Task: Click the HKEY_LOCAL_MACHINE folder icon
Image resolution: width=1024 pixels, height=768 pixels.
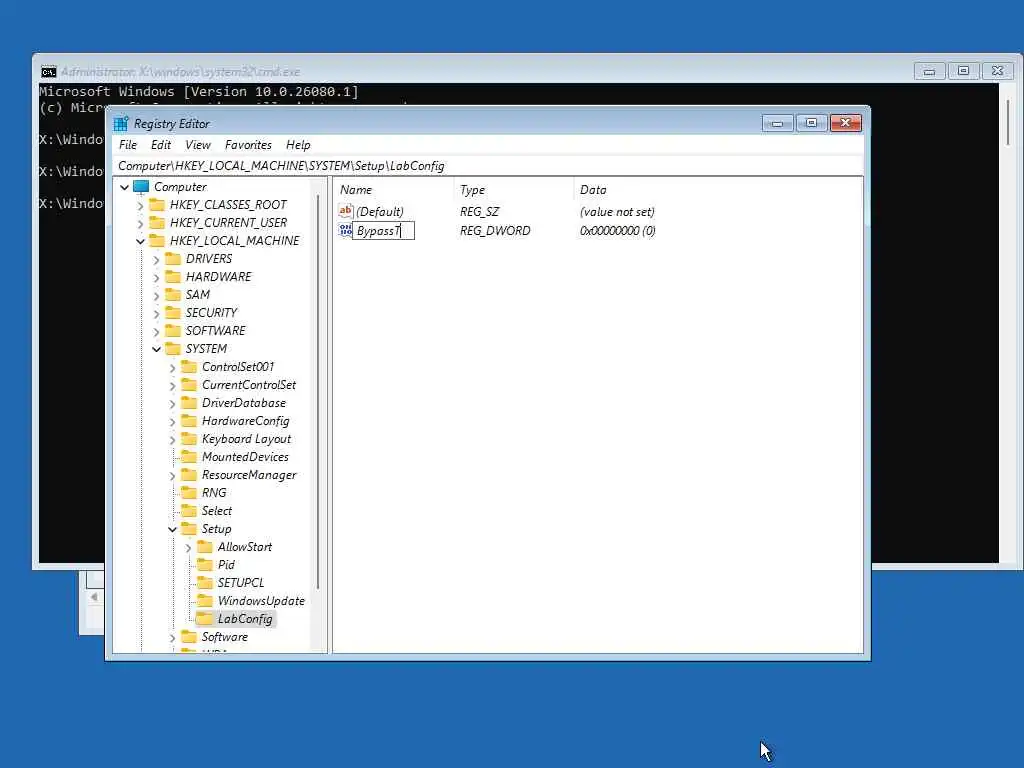Action: click(157, 241)
